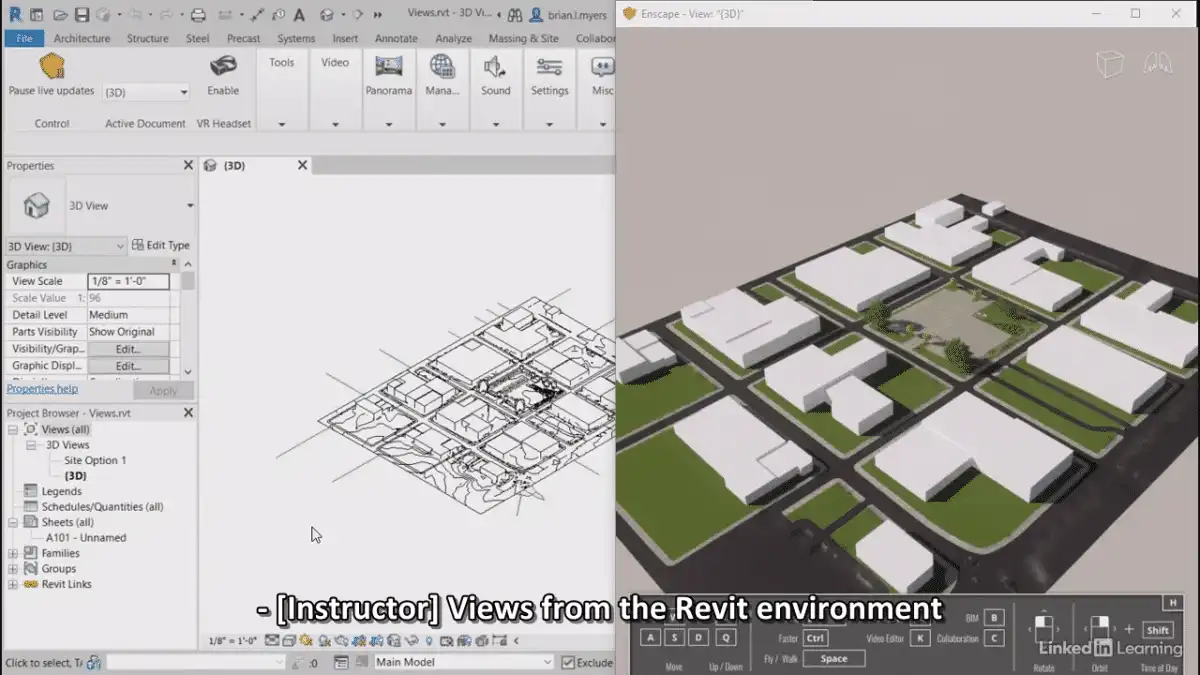The width and height of the screenshot is (1200, 675).
Task: Click the Text tool A icon
Action: pyautogui.click(x=300, y=15)
